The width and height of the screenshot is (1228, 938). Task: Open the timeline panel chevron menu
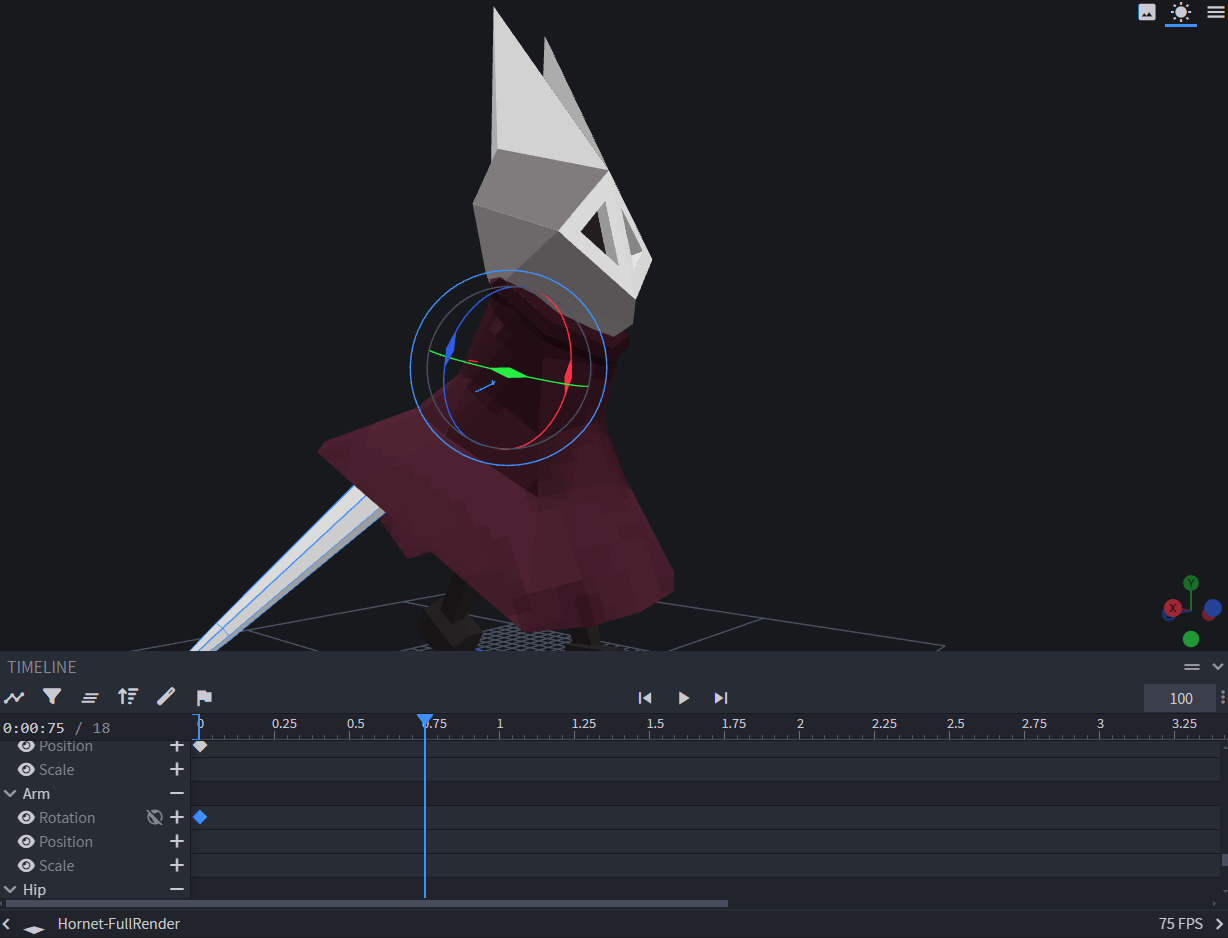point(1218,667)
